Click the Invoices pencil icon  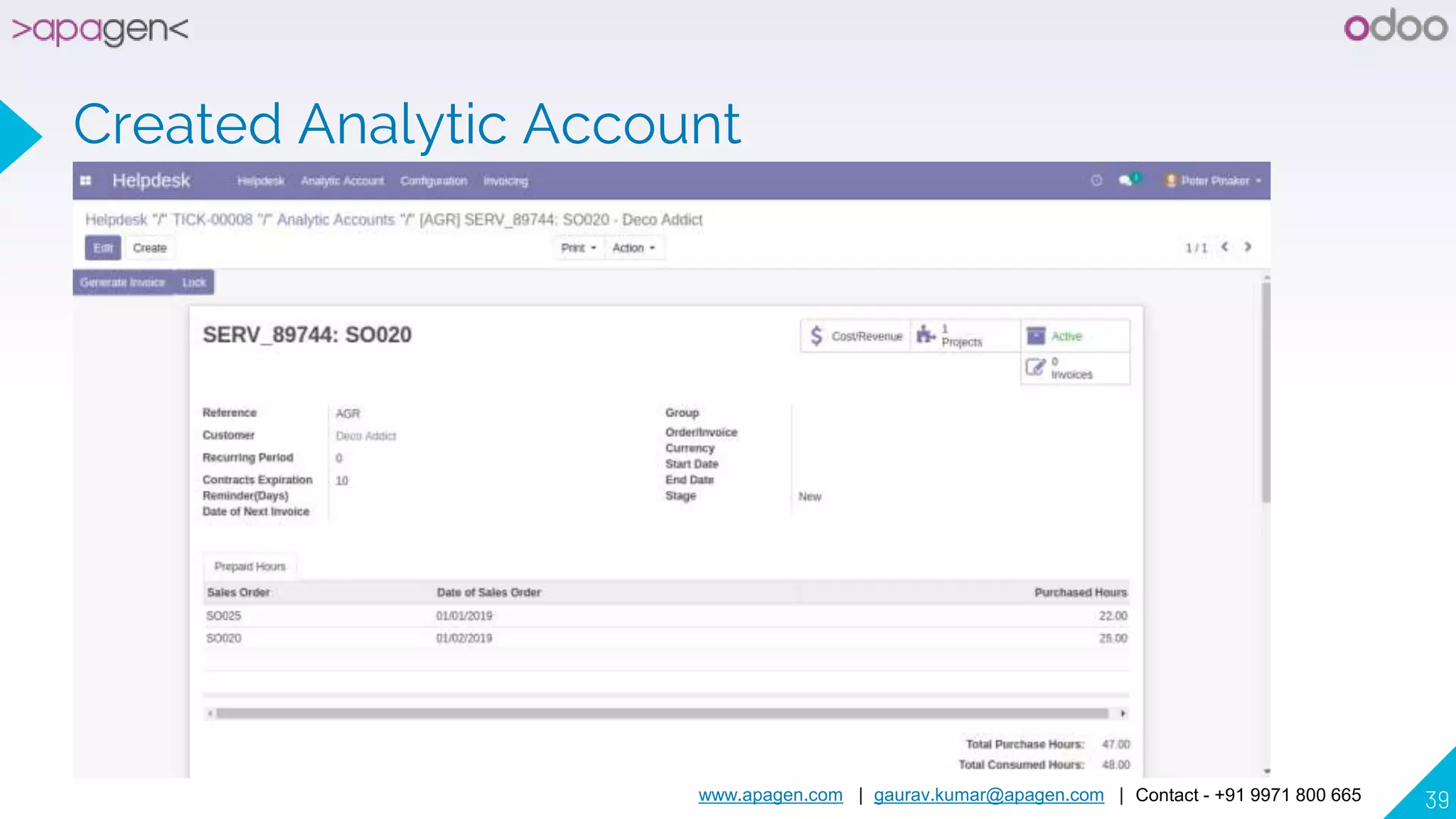pos(1035,367)
